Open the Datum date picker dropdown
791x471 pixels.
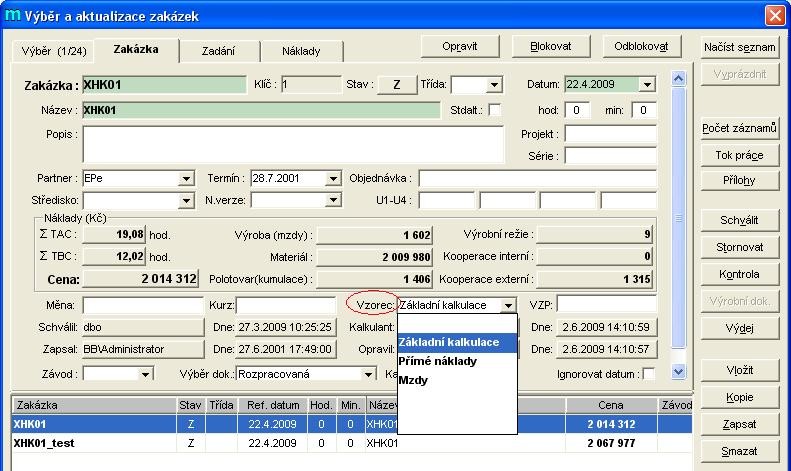tap(647, 84)
